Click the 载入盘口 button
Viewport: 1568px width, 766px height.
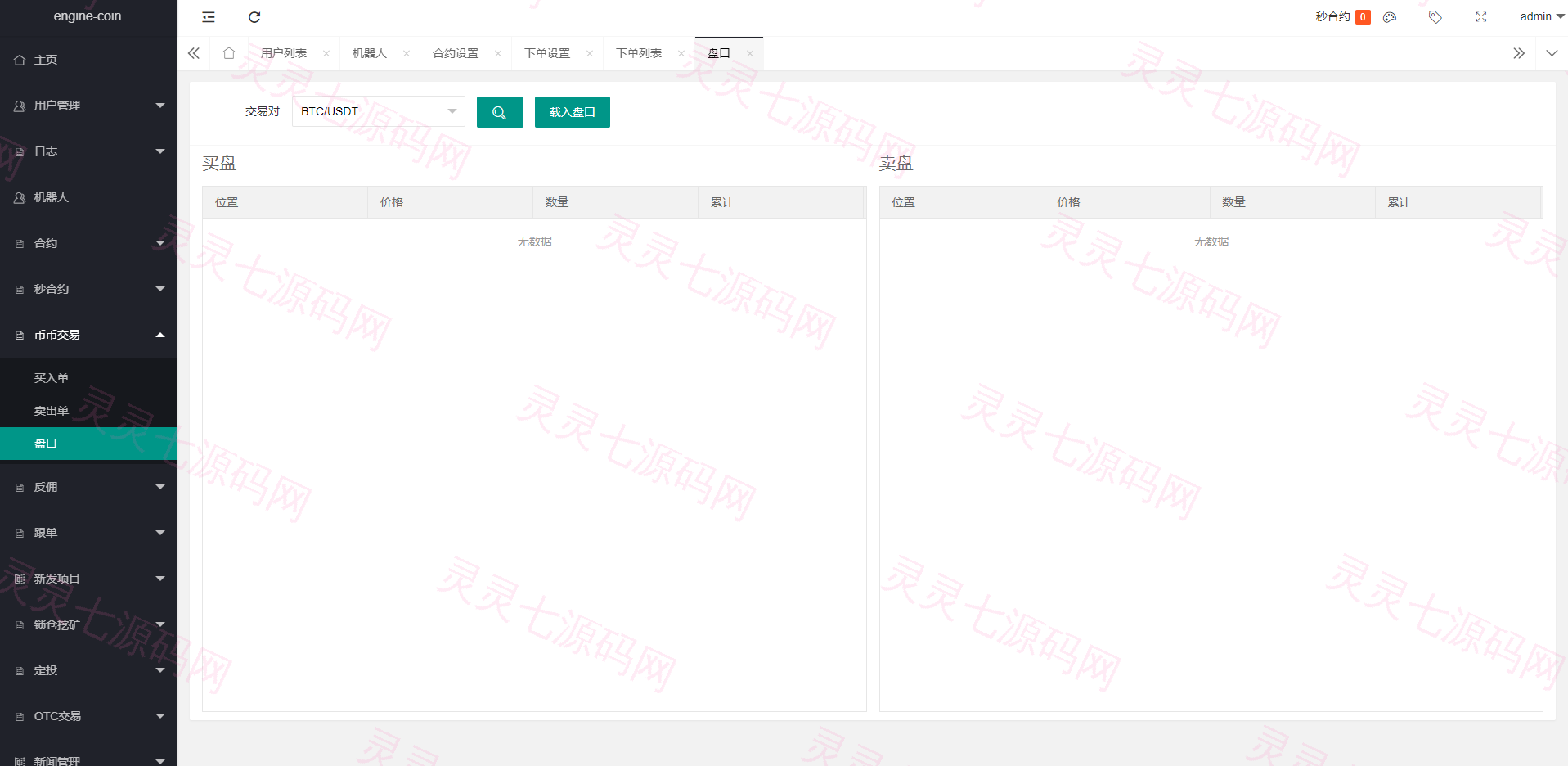(x=573, y=112)
